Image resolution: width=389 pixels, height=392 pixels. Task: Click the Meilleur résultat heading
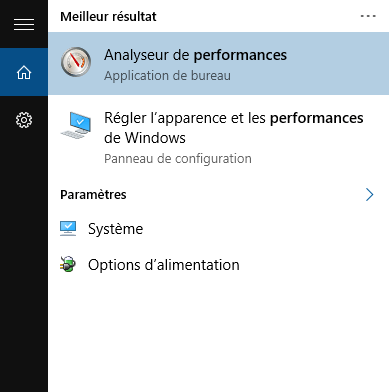click(x=108, y=16)
